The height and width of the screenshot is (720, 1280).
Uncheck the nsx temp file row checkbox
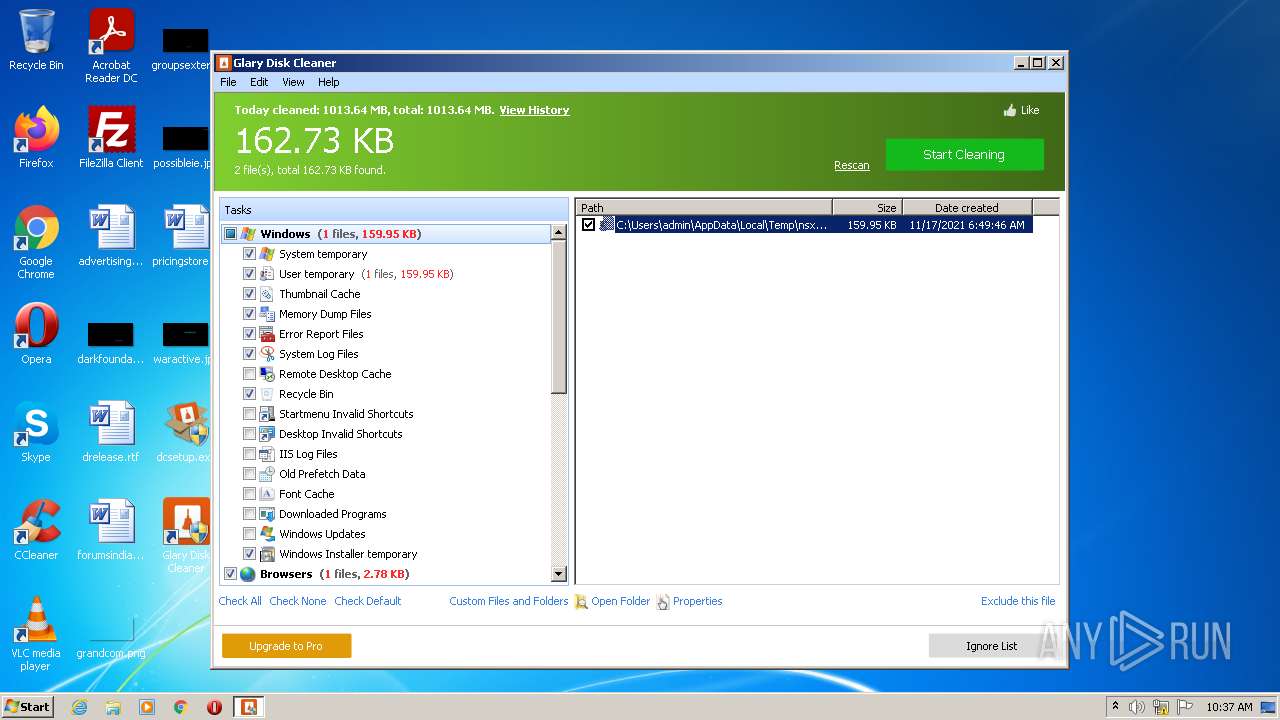click(588, 225)
